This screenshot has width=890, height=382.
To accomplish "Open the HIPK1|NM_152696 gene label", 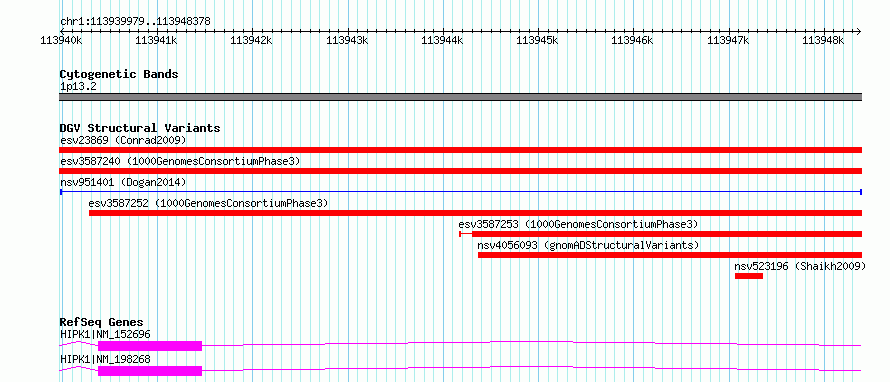I will tap(105, 334).
